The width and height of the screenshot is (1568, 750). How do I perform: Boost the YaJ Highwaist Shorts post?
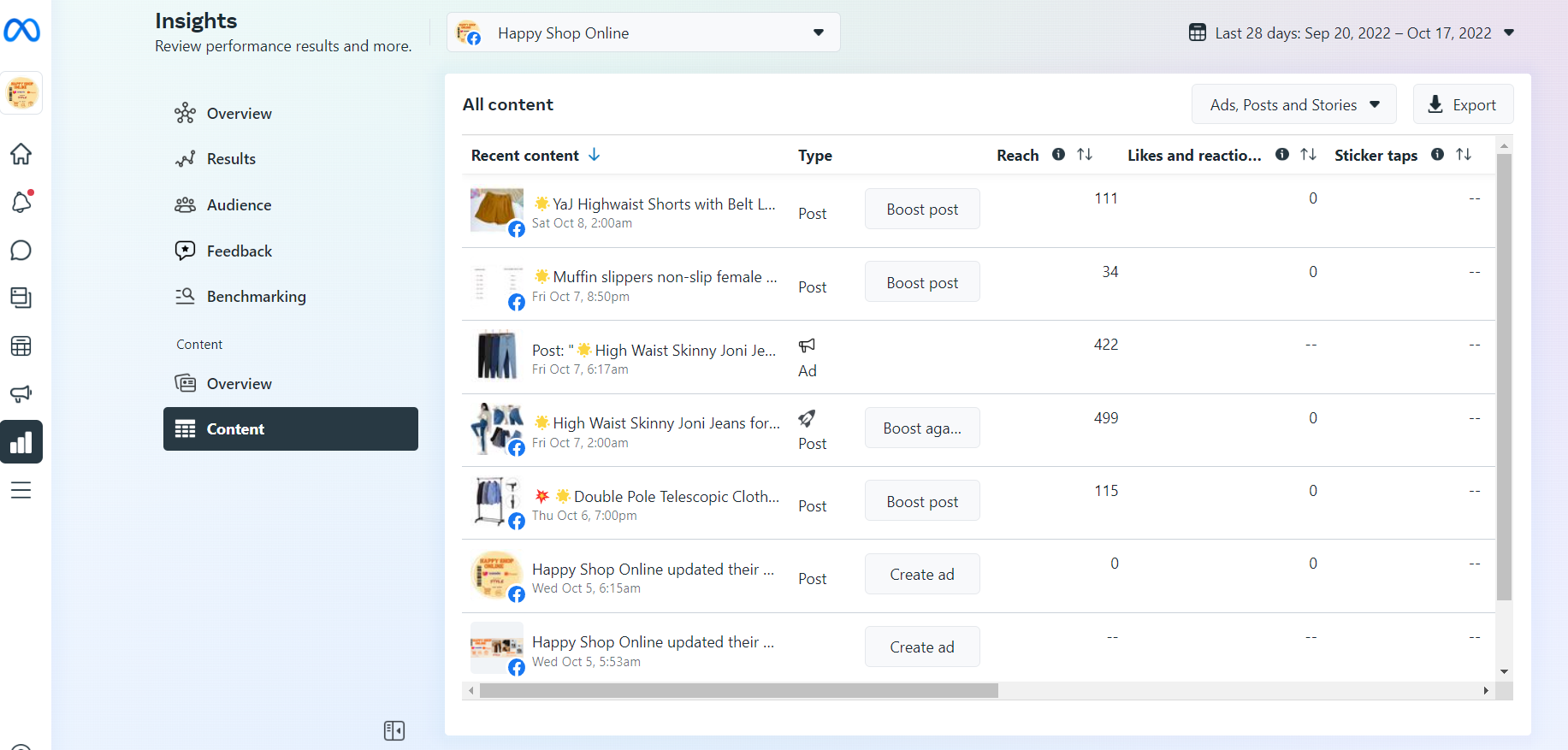pos(922,210)
